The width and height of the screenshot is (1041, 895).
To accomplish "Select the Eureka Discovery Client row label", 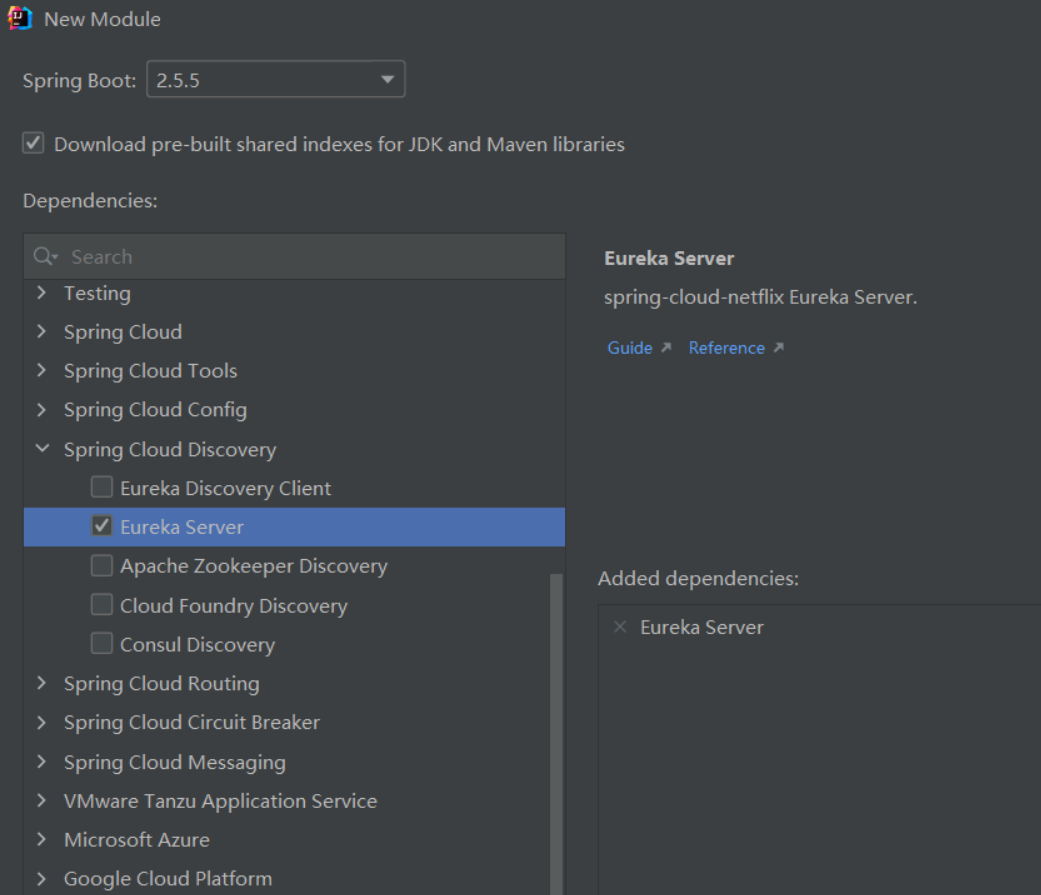I will pyautogui.click(x=226, y=489).
